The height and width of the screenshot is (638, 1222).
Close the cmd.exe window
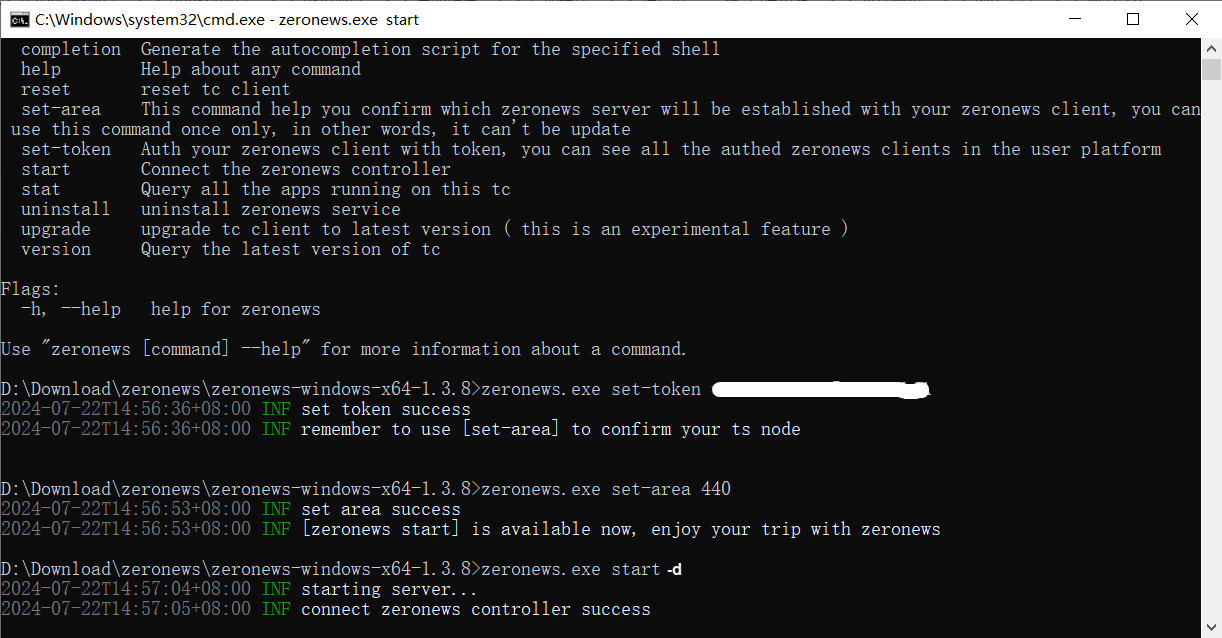click(x=1191, y=19)
